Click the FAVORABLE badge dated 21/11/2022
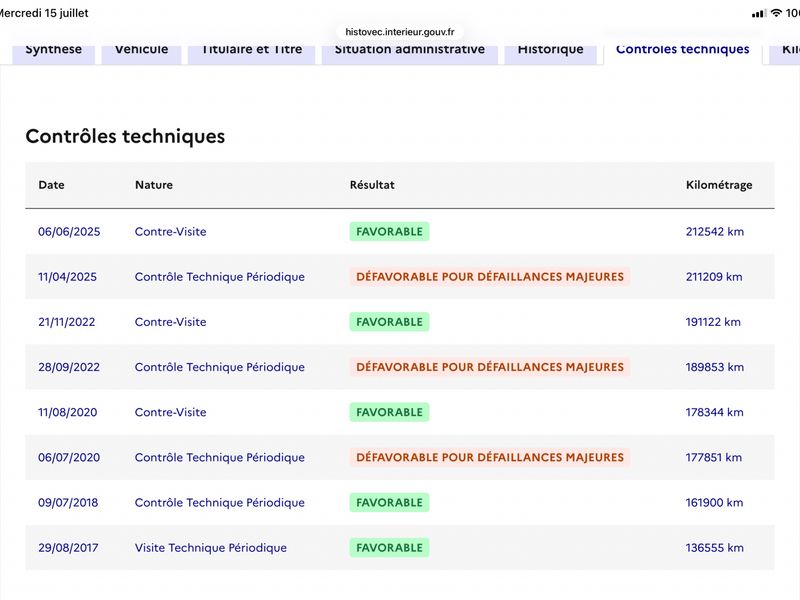 point(389,322)
